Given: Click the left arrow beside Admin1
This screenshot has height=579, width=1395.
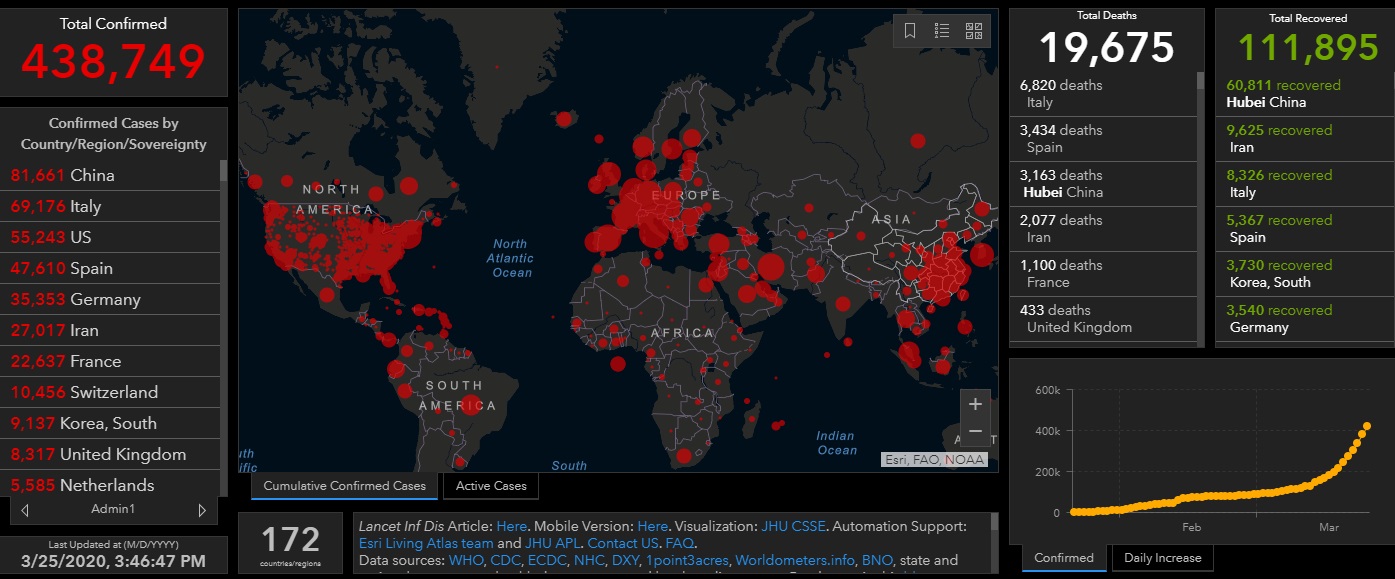Looking at the screenshot, I should tap(25, 510).
